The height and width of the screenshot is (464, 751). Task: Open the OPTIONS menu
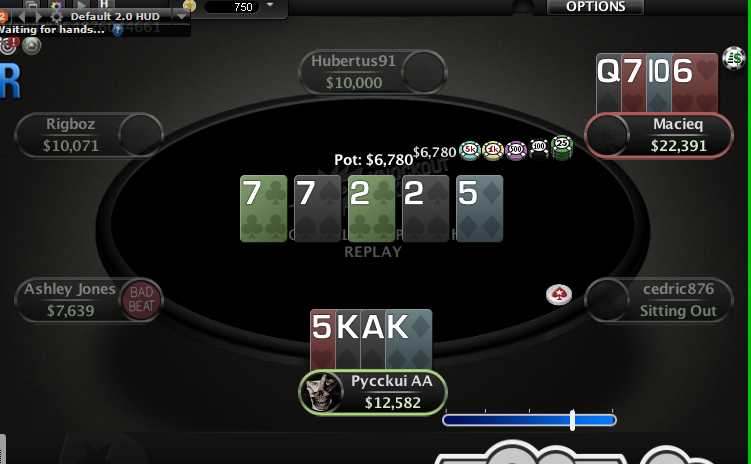pyautogui.click(x=595, y=7)
